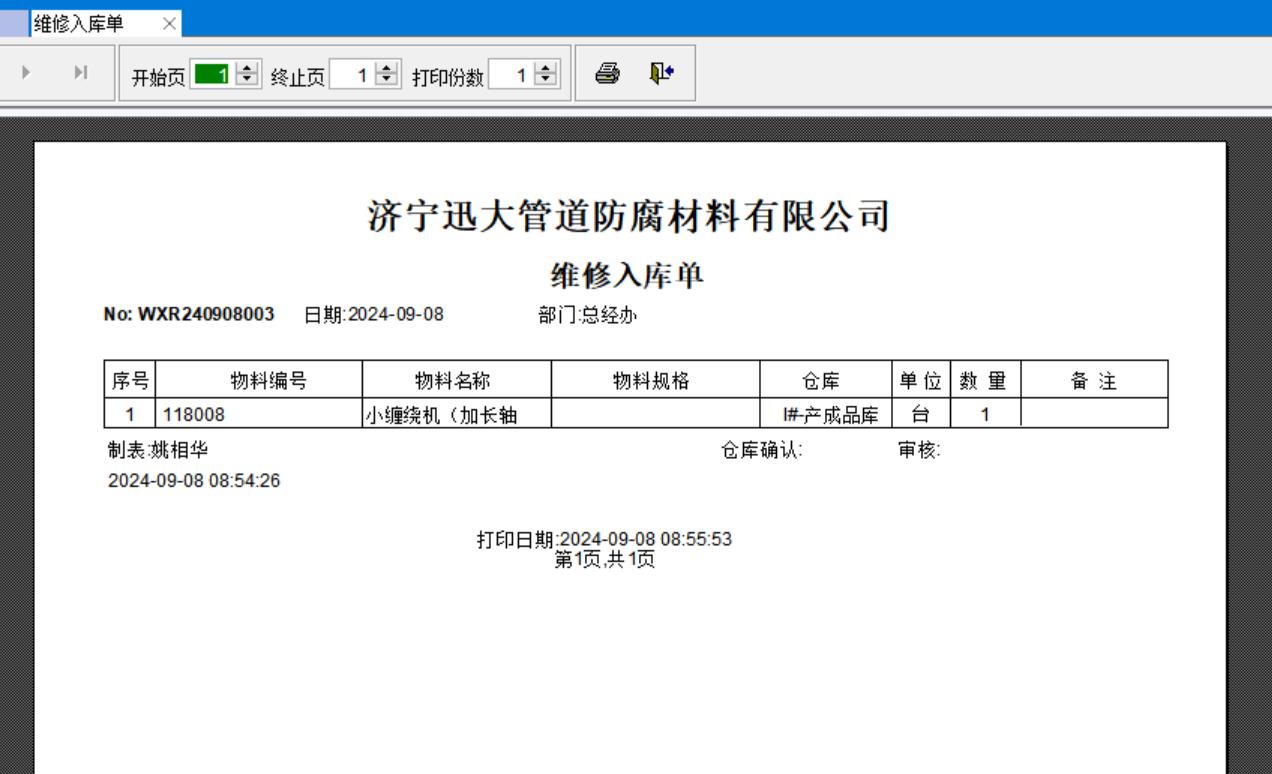
Task: Click the company title 济宁迅大管道防腐材料有限公司
Action: (x=629, y=216)
